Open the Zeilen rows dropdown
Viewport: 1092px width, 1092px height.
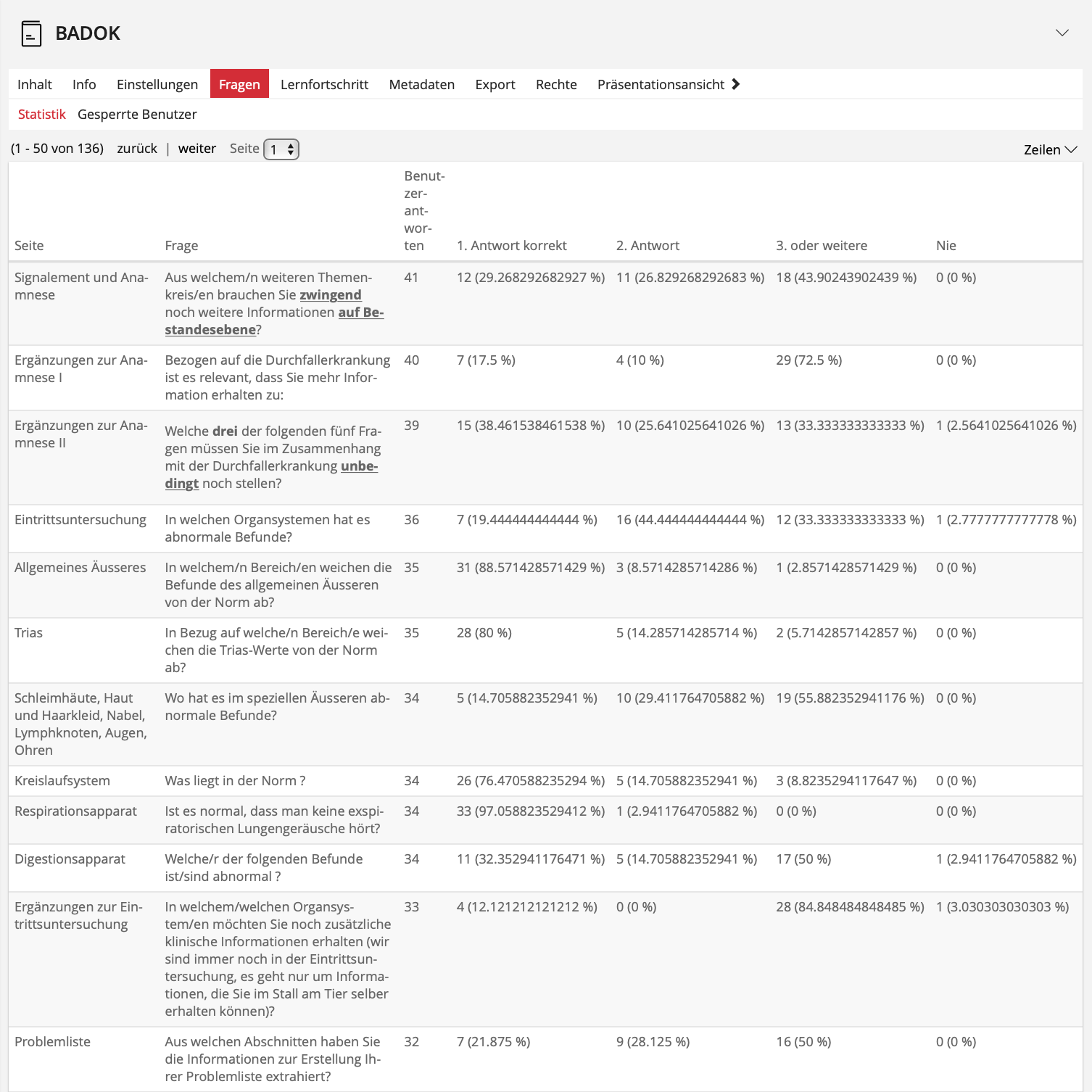[x=1050, y=149]
